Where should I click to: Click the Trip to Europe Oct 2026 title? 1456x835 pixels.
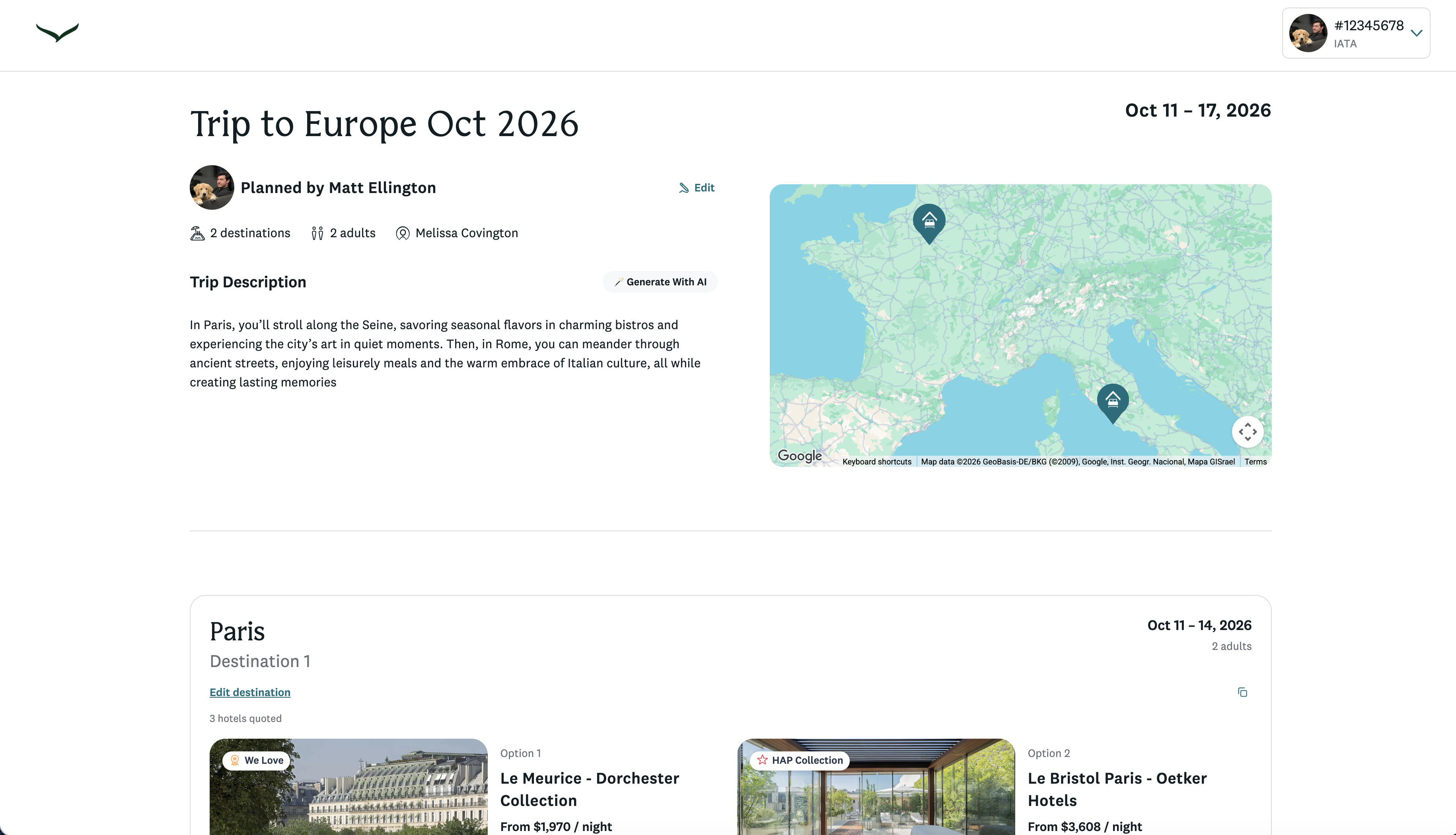(x=384, y=124)
